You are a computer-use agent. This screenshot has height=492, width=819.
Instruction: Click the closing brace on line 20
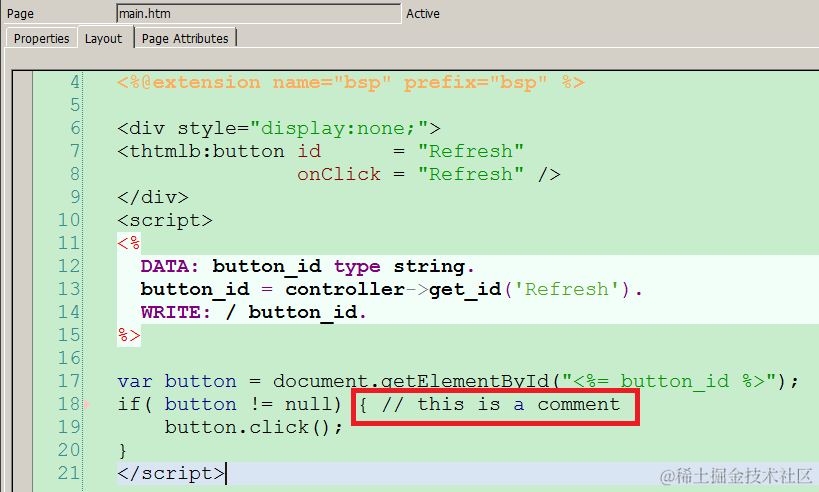(123, 450)
